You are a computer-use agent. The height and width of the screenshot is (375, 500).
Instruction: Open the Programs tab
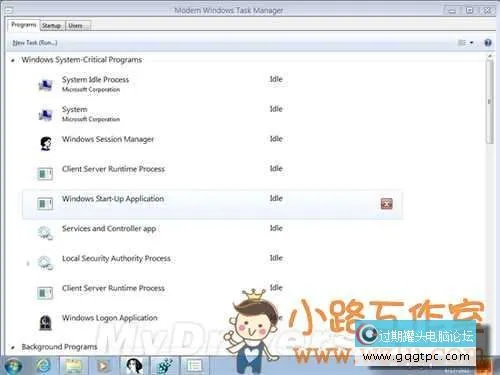(x=23, y=25)
